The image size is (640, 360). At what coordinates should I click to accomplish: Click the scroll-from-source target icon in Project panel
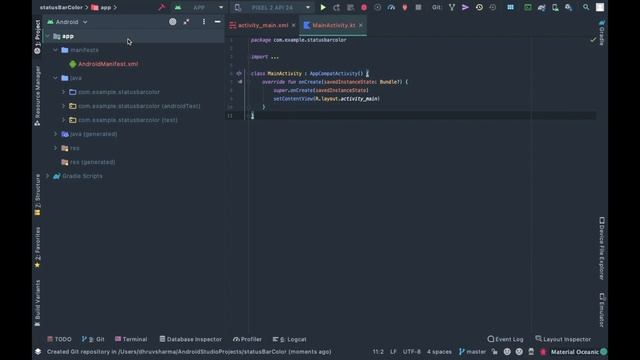pos(173,22)
